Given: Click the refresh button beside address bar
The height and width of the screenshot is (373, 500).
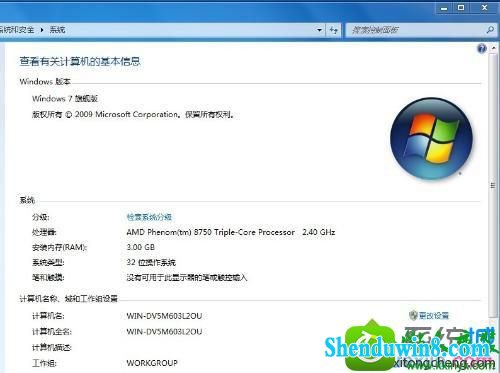Looking at the screenshot, I should (334, 30).
